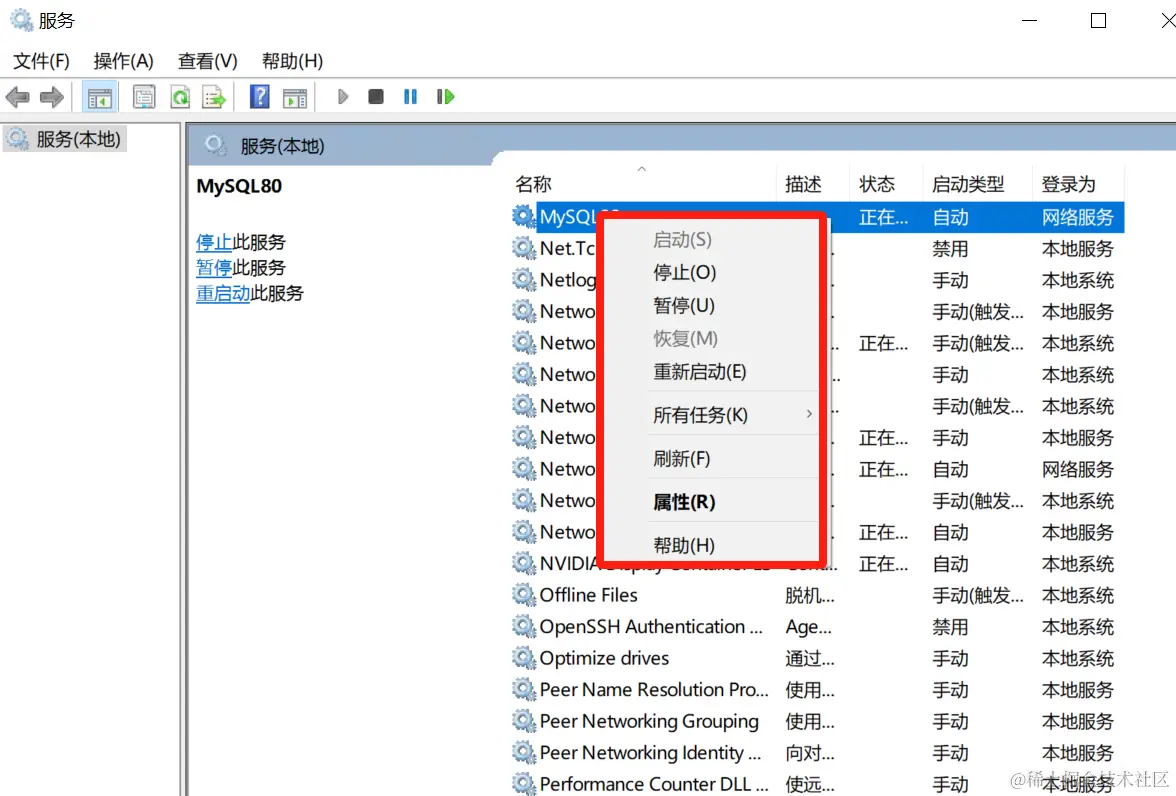Screen dimensions: 1176x796
Task: Sort by the 名称 column header
Action: tap(533, 184)
